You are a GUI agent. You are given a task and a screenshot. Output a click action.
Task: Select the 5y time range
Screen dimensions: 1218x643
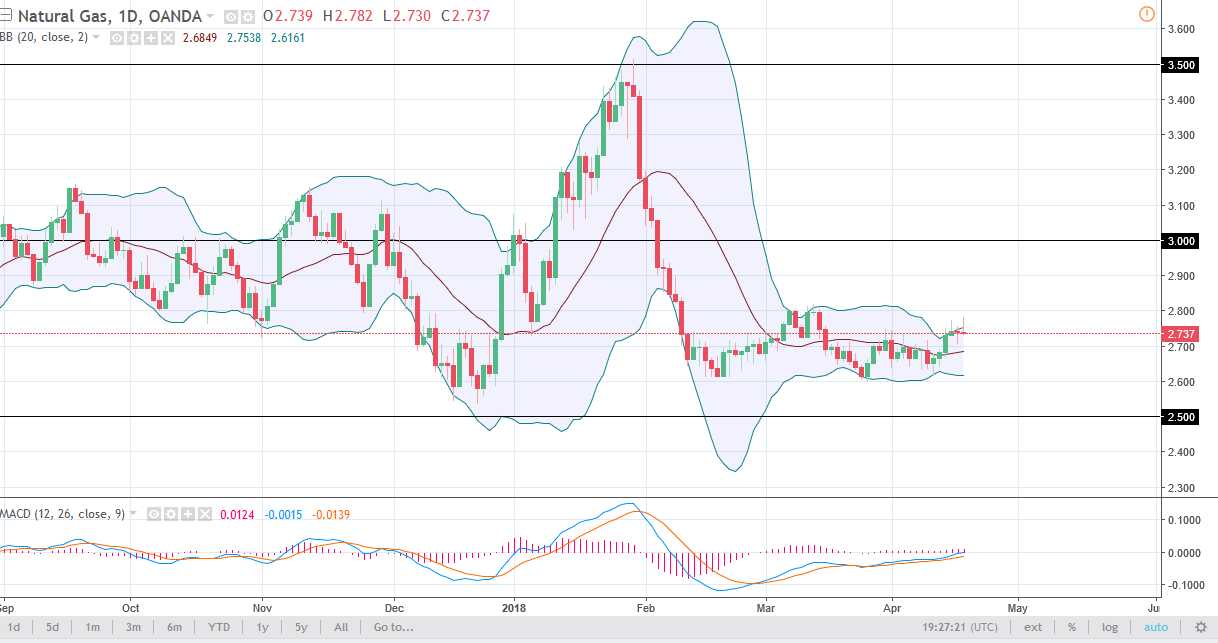click(x=299, y=627)
